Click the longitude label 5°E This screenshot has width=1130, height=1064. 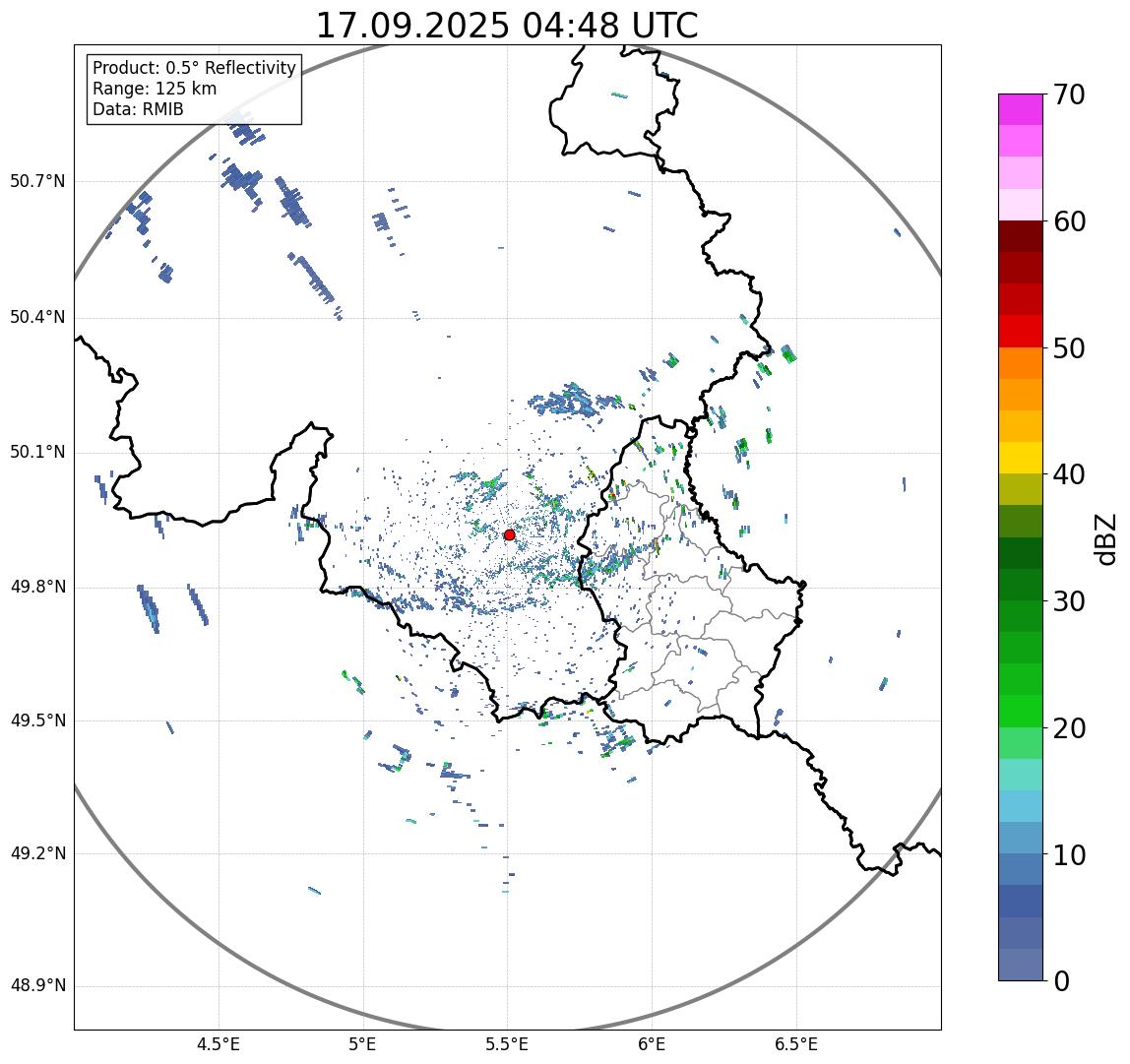click(x=362, y=1043)
